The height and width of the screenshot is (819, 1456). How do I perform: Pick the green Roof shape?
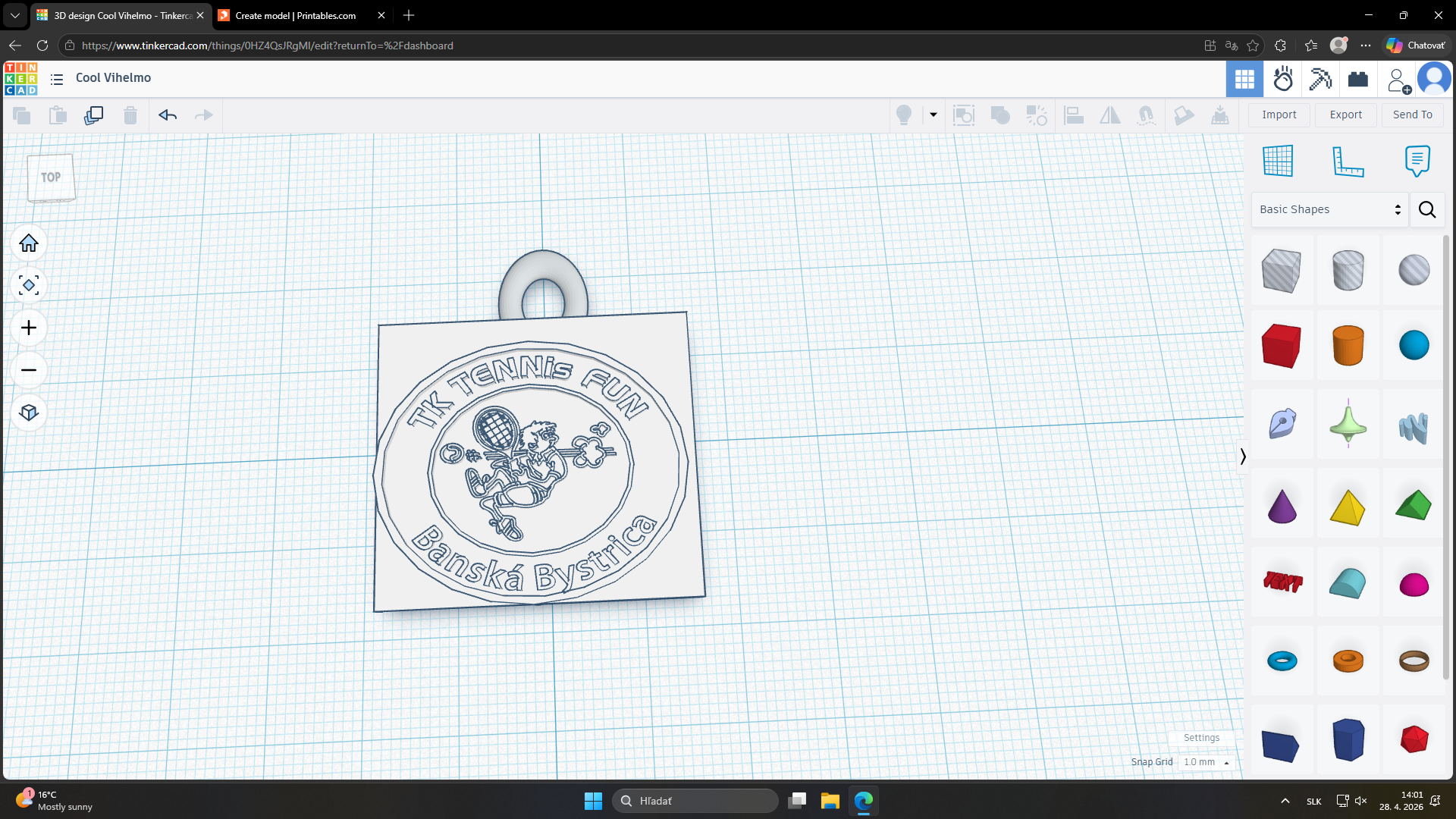point(1414,505)
